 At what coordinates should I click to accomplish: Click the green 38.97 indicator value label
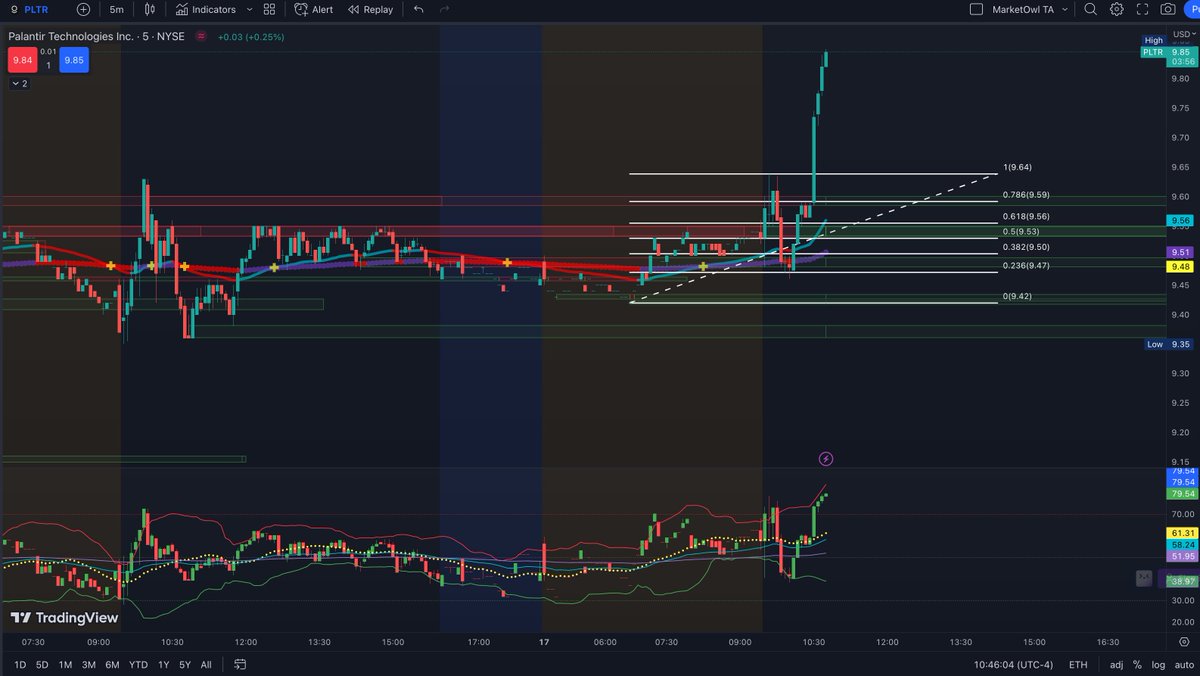[x=1181, y=580]
